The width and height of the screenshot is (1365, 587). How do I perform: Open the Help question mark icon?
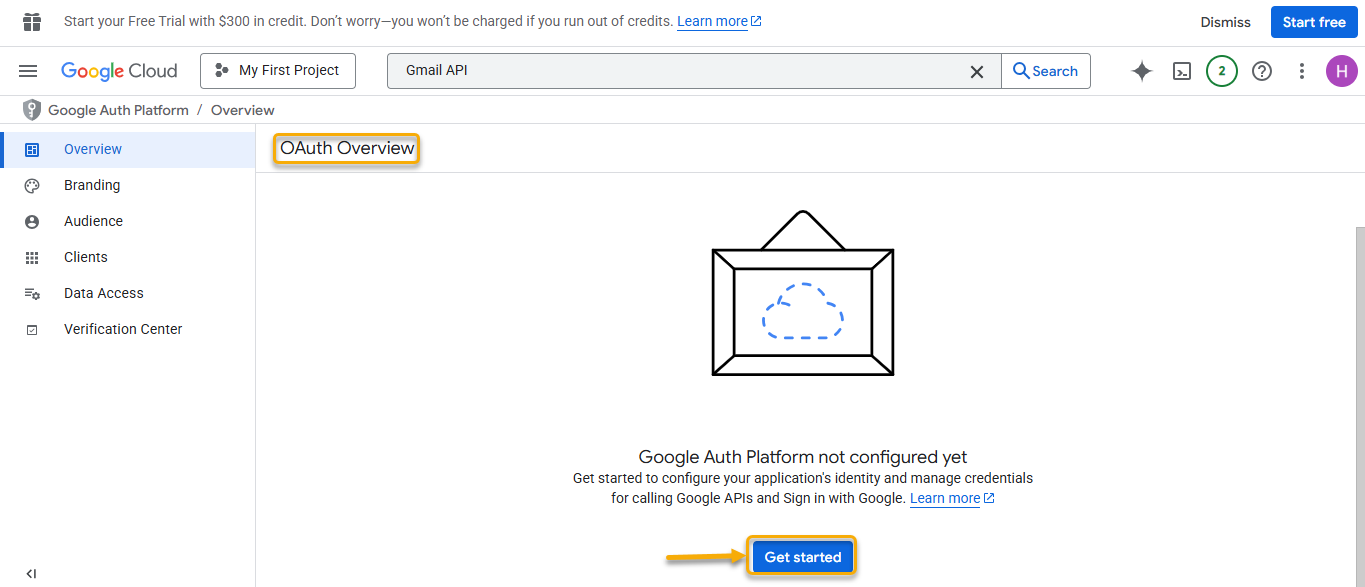(1262, 71)
